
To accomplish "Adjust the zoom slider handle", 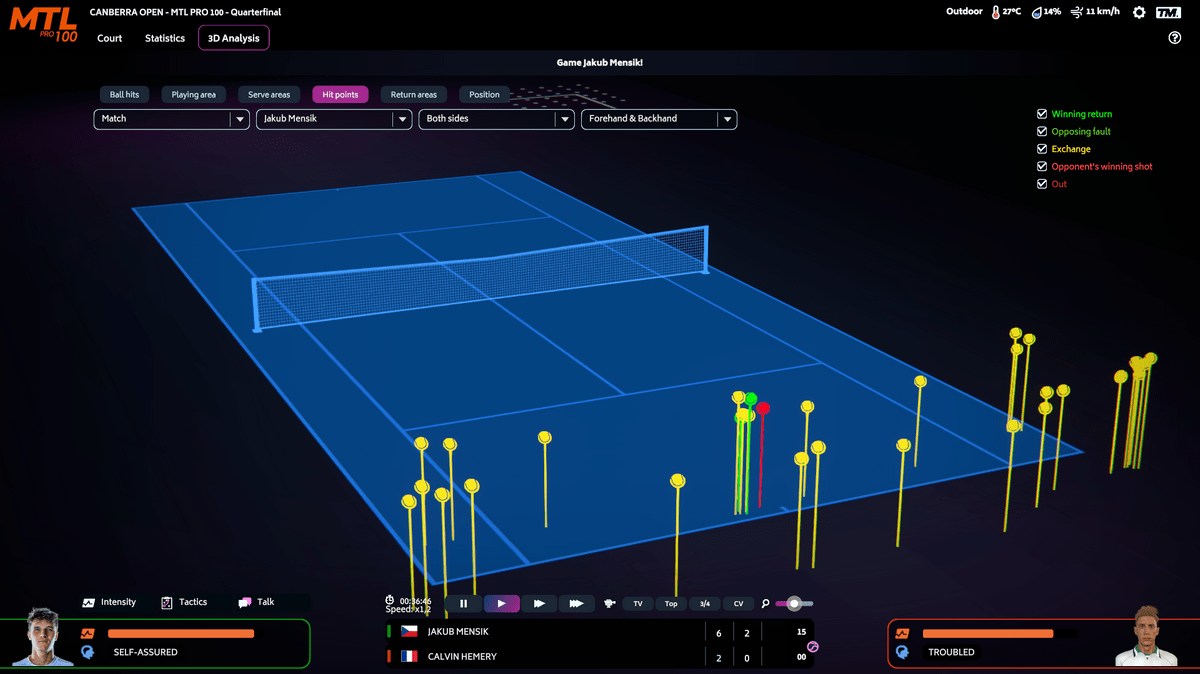I will click(x=794, y=603).
